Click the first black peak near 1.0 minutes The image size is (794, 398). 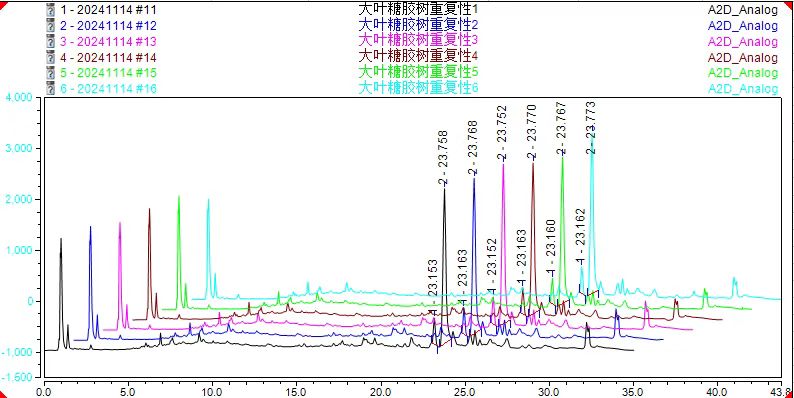[x=61, y=294]
